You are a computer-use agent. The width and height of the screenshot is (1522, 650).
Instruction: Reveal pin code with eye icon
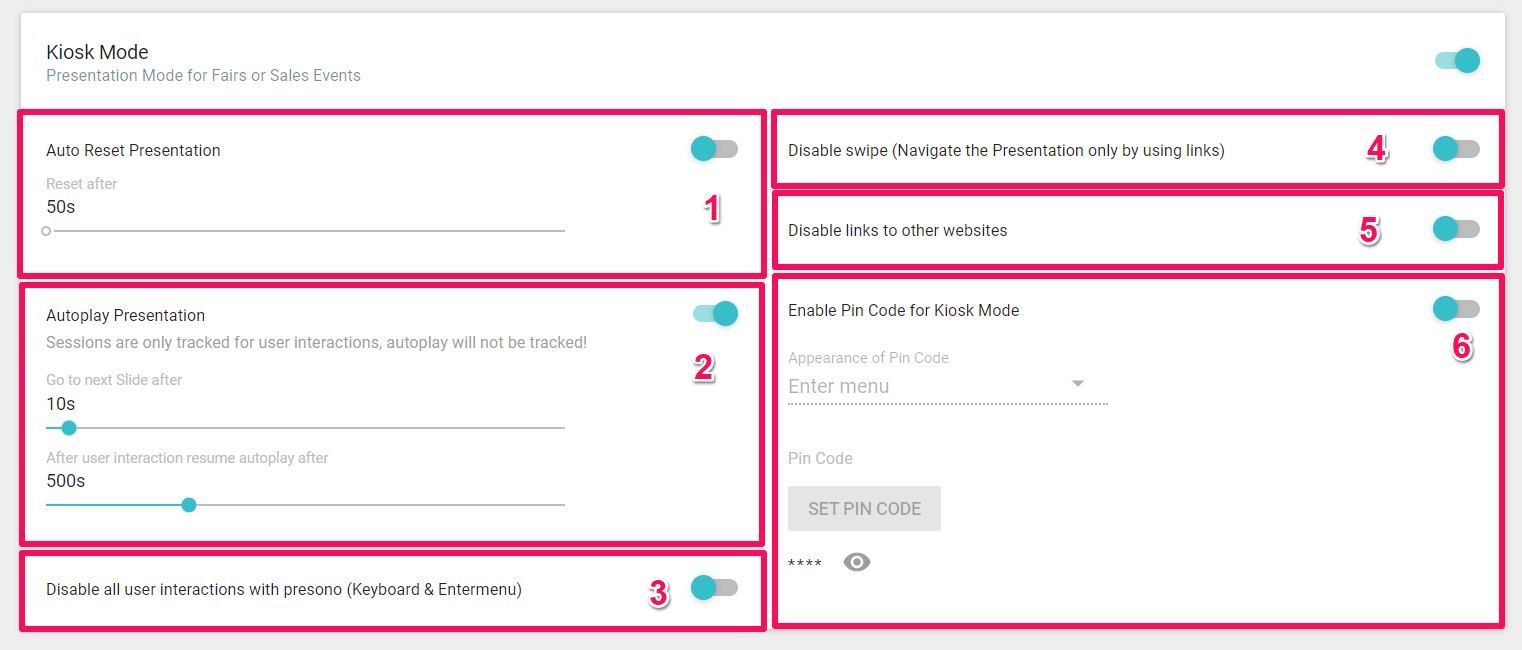coord(857,562)
